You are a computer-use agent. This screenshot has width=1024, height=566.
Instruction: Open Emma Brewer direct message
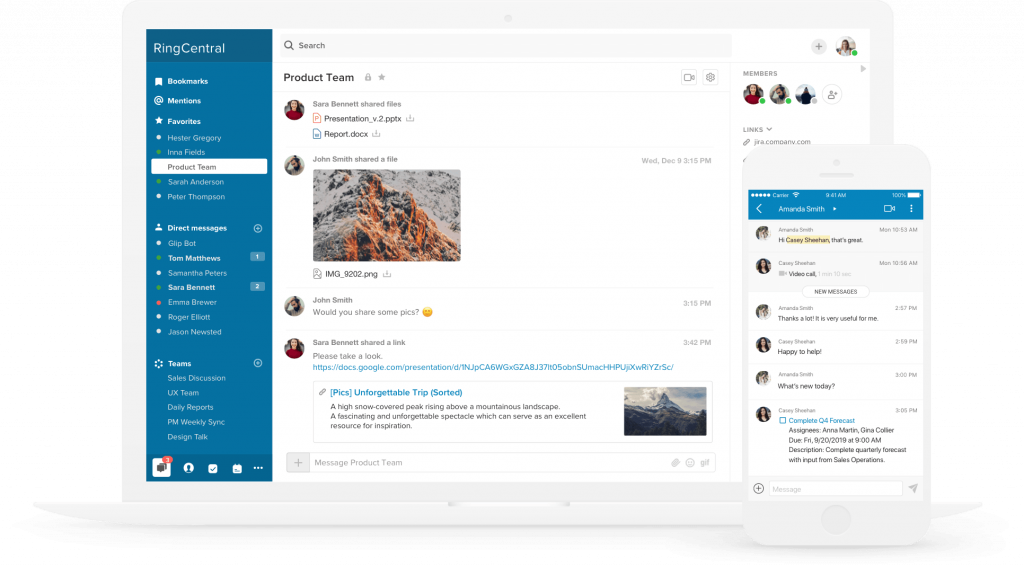pyautogui.click(x=192, y=302)
